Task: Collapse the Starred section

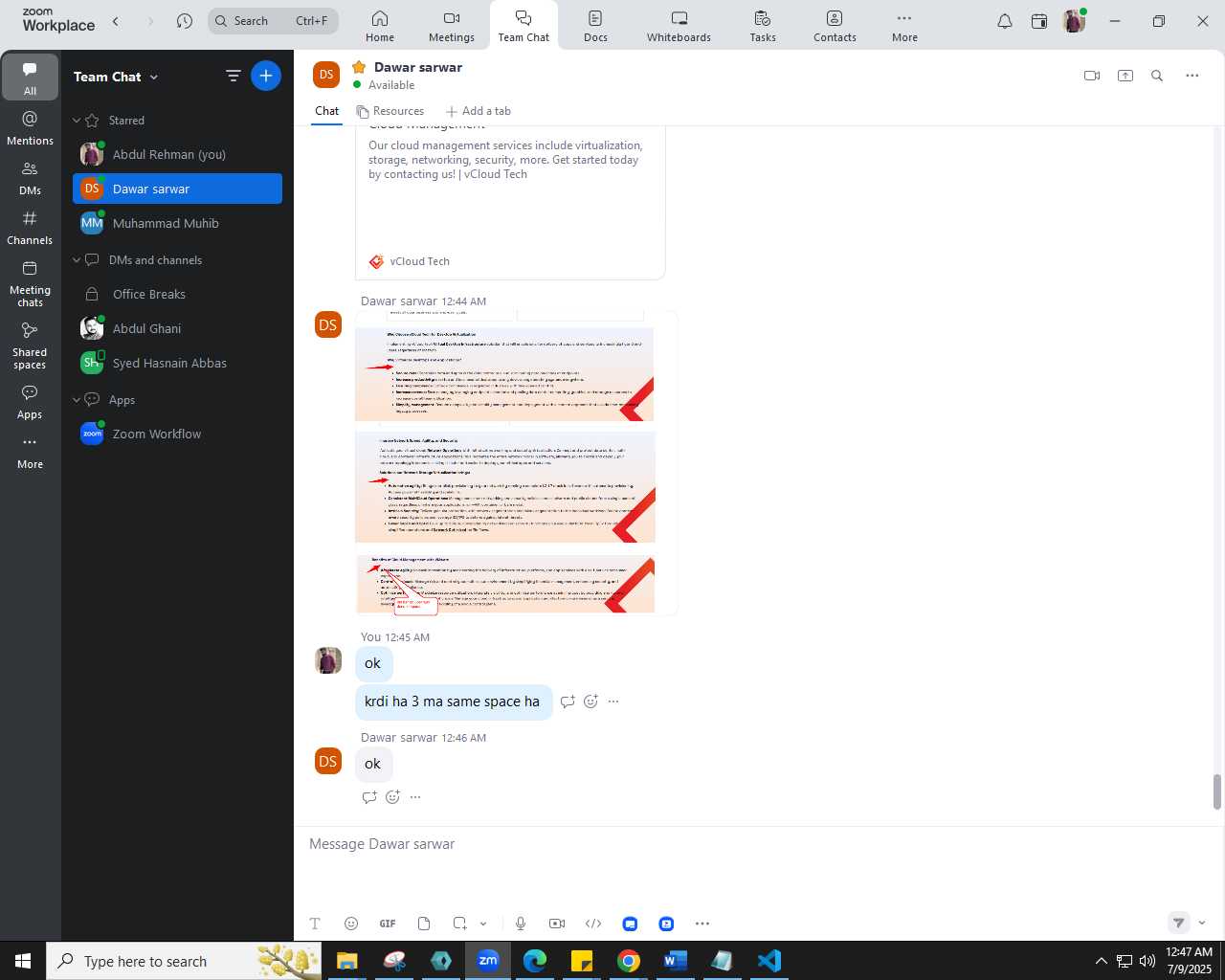Action: tap(77, 121)
